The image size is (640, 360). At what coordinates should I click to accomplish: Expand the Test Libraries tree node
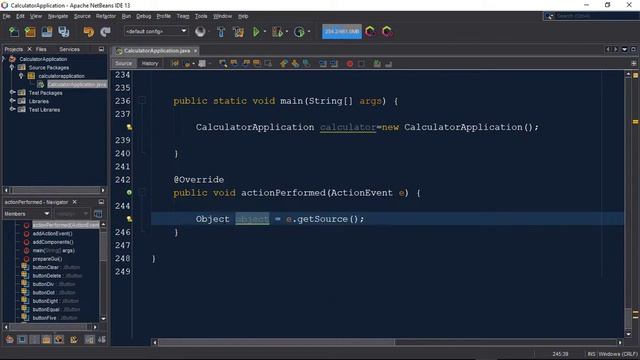(x=12, y=109)
